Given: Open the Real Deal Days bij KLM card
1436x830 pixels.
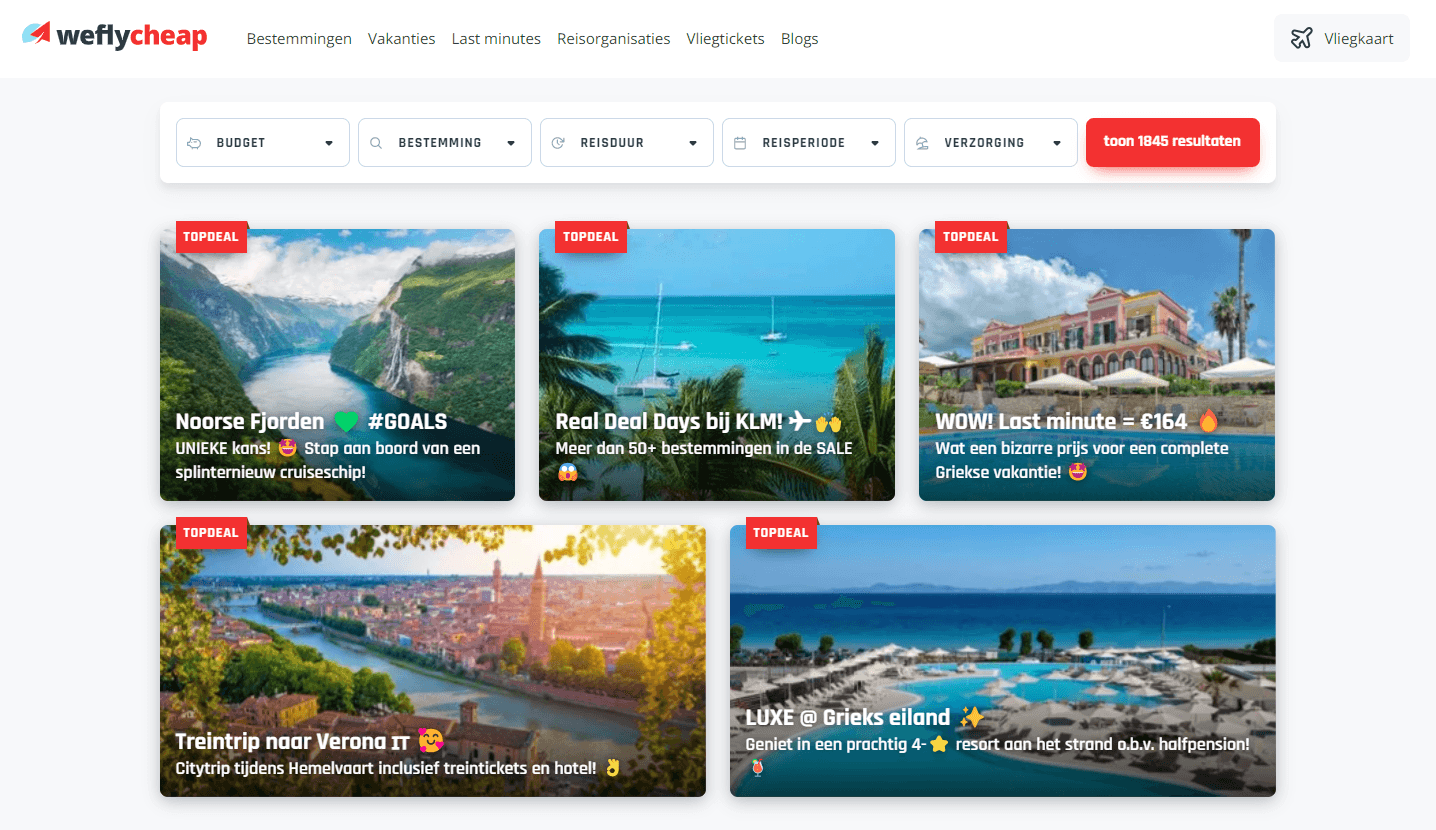Looking at the screenshot, I should pyautogui.click(x=717, y=365).
